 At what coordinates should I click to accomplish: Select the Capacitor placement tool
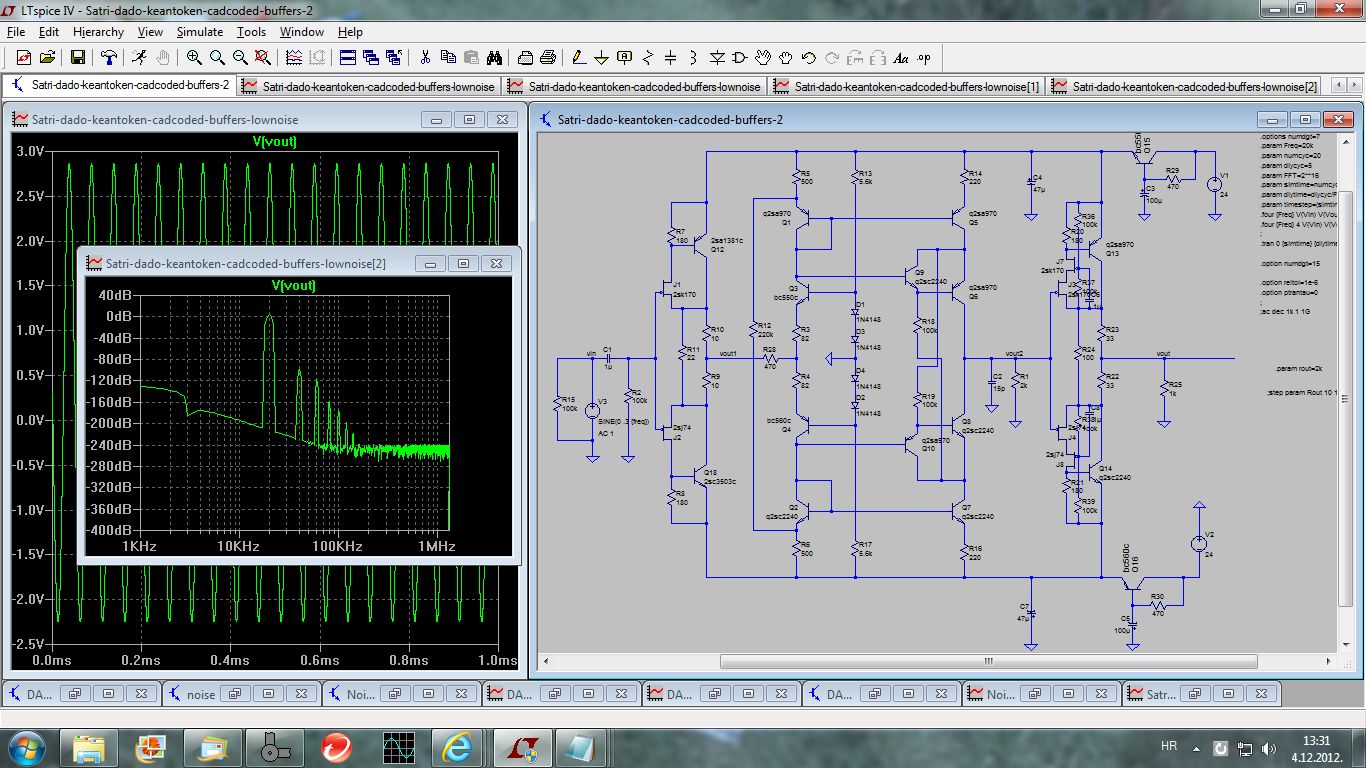[x=671, y=57]
